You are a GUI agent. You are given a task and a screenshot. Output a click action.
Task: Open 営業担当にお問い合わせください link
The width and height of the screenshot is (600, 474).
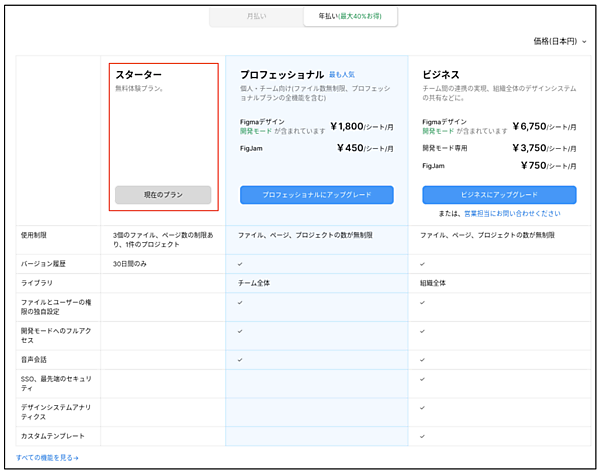[511, 214]
